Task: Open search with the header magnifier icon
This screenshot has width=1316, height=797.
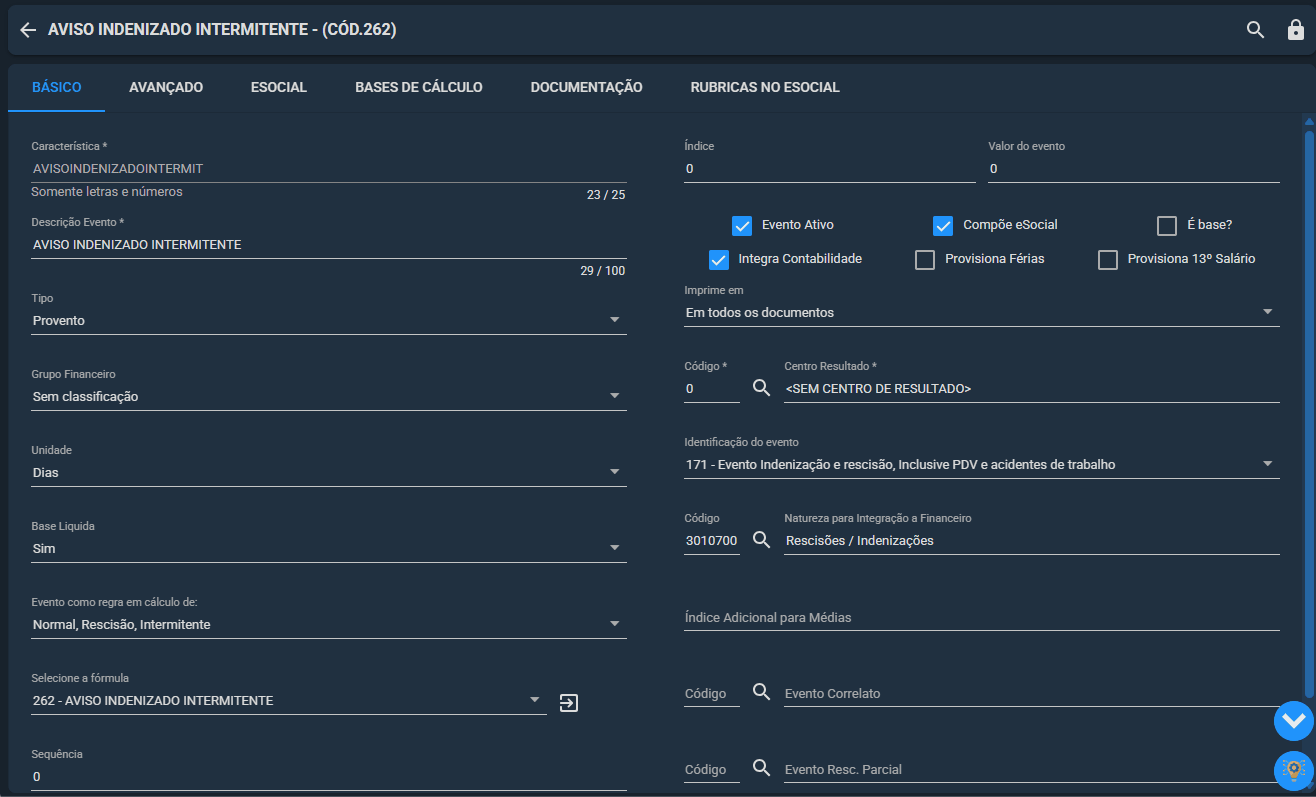Action: [x=1256, y=30]
